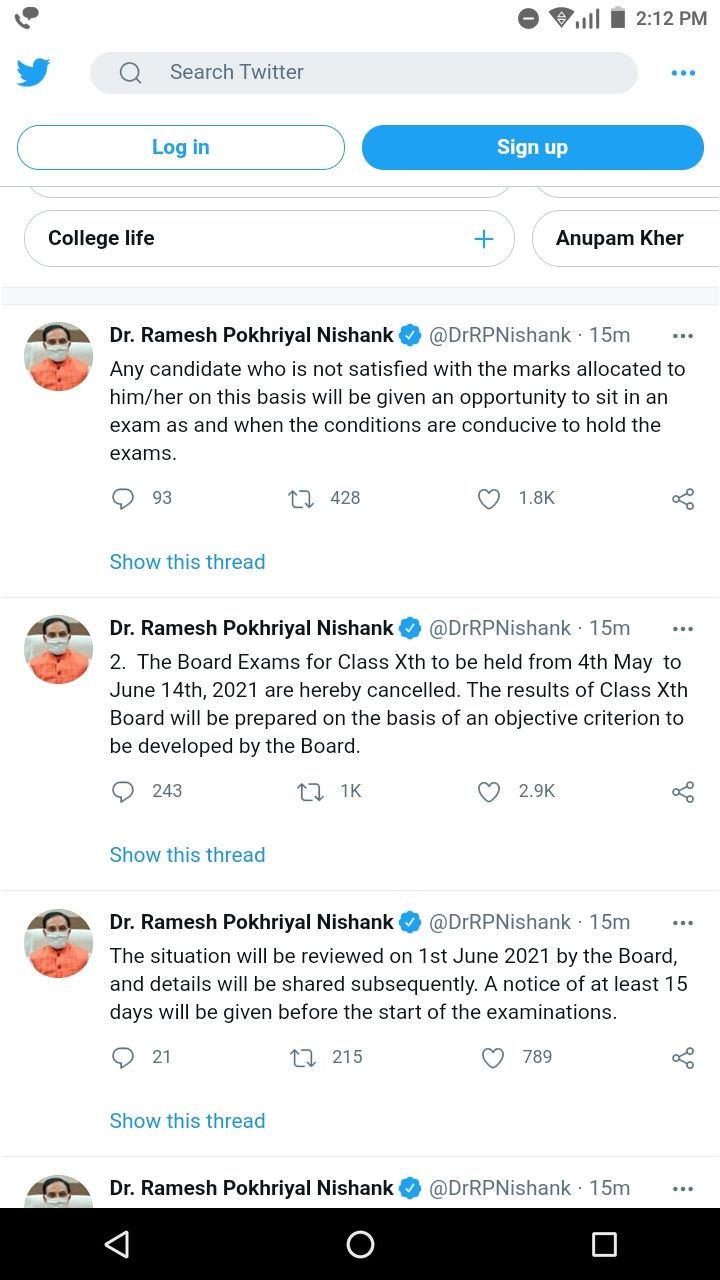The width and height of the screenshot is (720, 1280).
Task: Open the share icon on the Class Xth tweet
Action: coord(682,791)
